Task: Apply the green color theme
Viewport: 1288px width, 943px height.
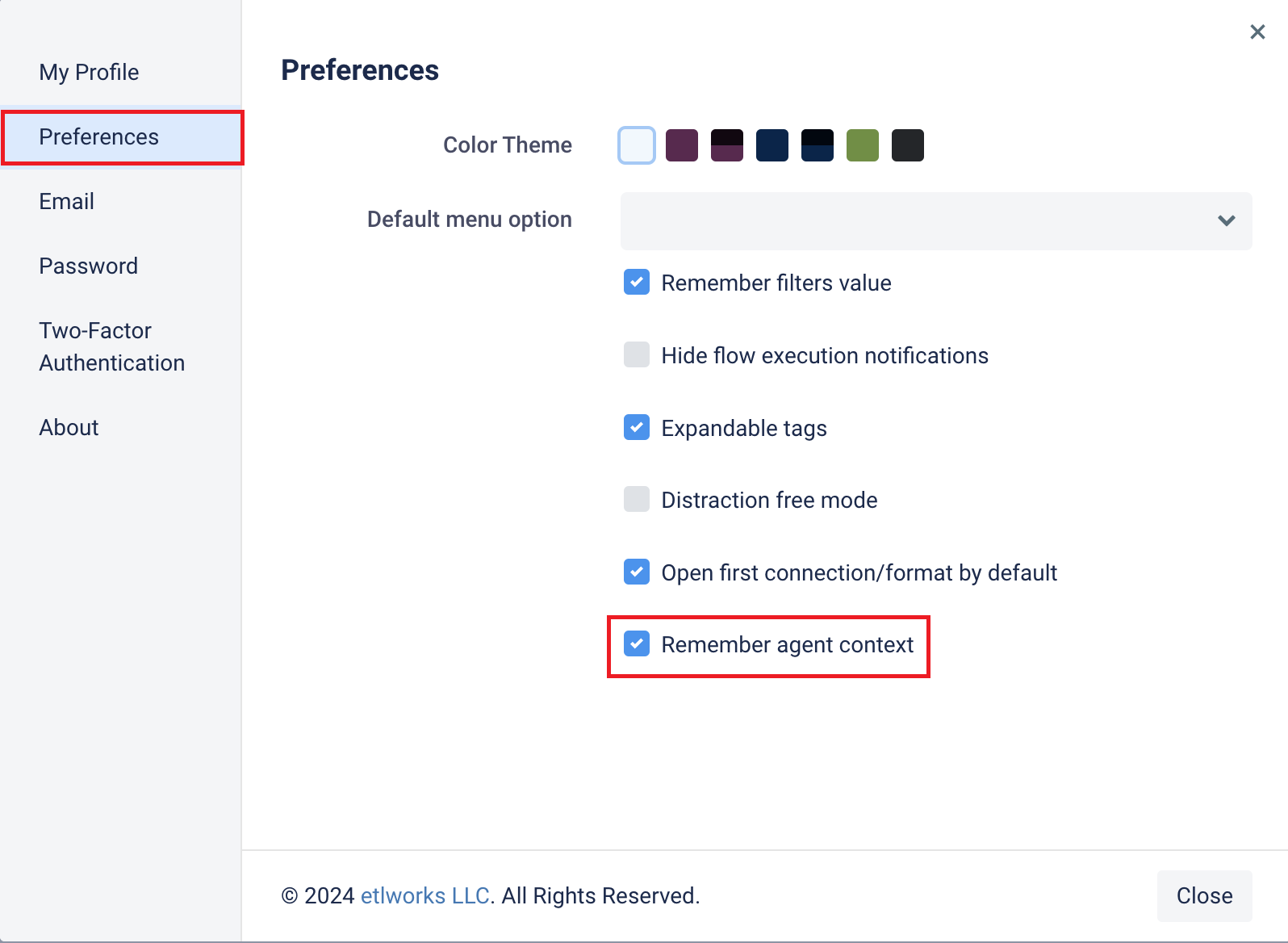Action: tap(863, 145)
